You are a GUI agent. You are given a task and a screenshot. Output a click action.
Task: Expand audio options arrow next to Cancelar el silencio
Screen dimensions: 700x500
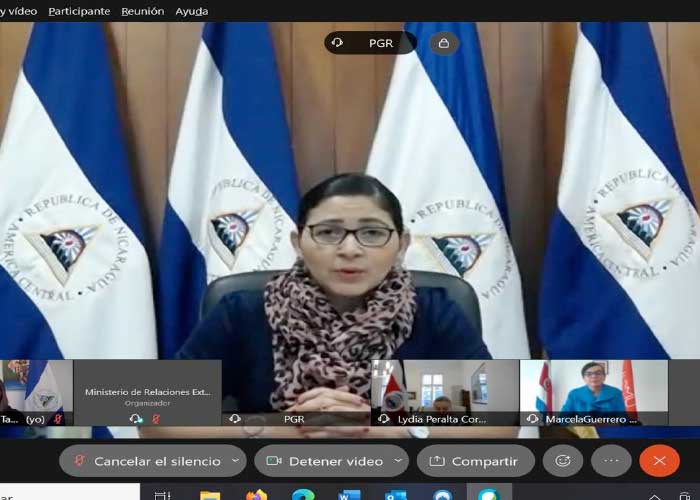click(236, 461)
